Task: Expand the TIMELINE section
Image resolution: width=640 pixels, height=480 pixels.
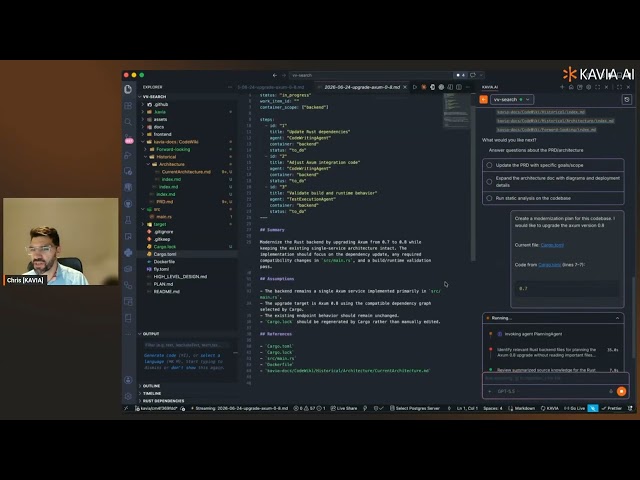Action: [x=151, y=393]
